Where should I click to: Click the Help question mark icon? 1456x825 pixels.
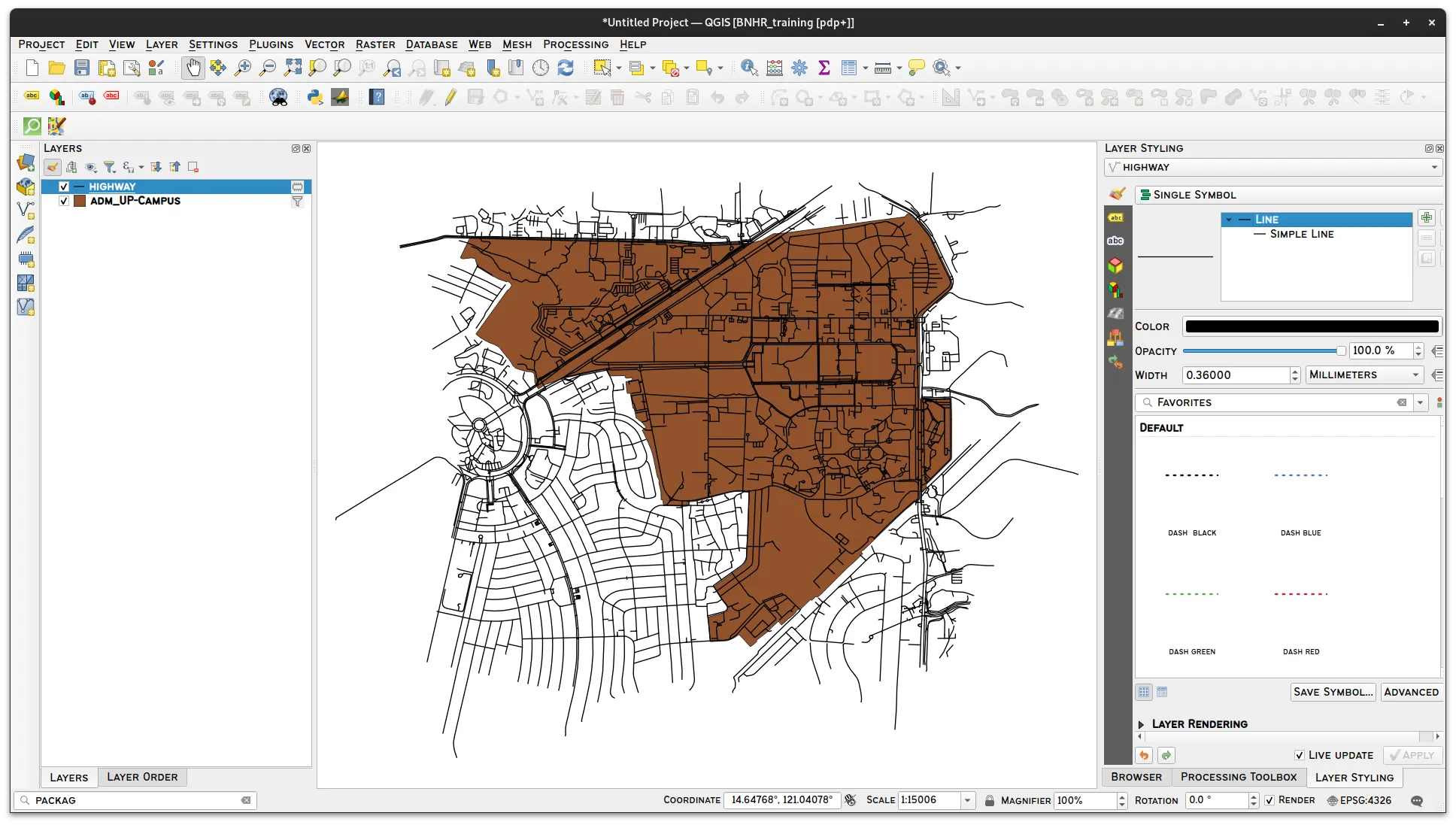[x=377, y=97]
